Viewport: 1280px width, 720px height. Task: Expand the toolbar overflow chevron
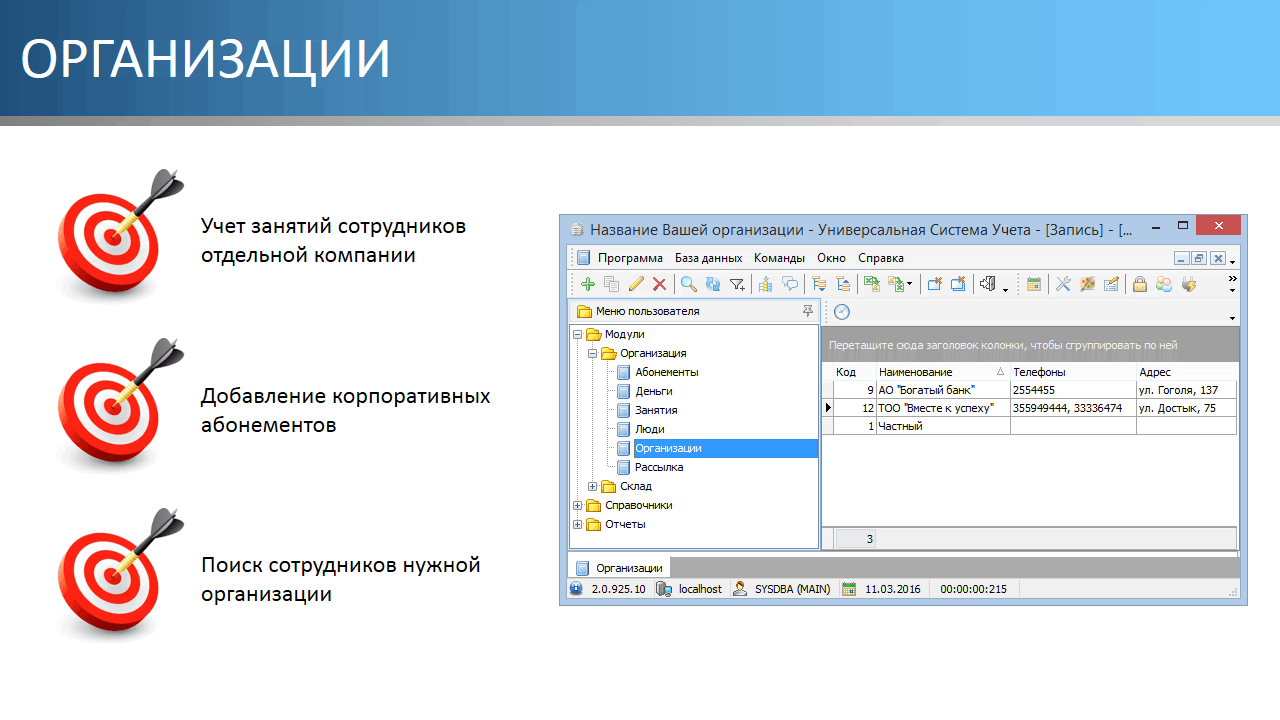tap(1232, 278)
